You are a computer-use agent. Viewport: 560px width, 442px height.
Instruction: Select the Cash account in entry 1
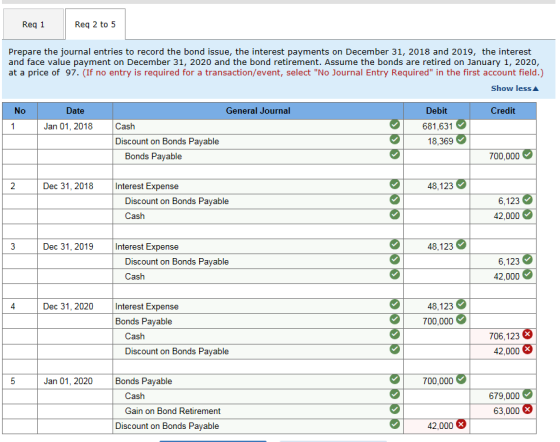pyautogui.click(x=258, y=126)
